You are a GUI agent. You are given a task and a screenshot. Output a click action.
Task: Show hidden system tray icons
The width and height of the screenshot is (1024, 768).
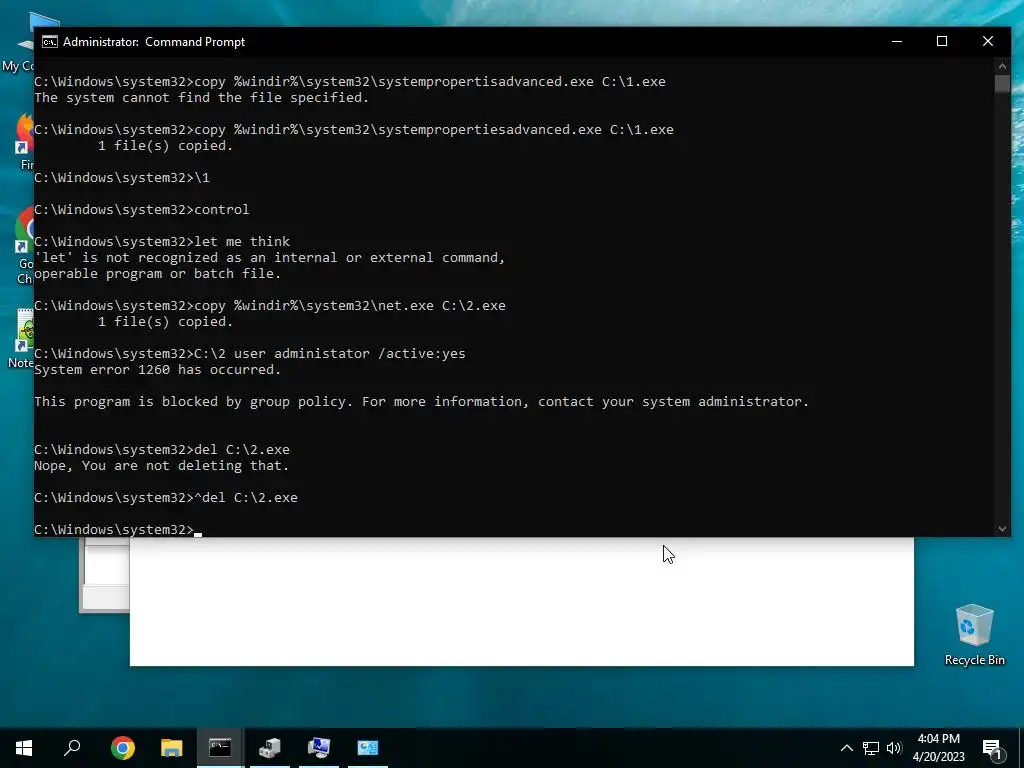point(846,748)
